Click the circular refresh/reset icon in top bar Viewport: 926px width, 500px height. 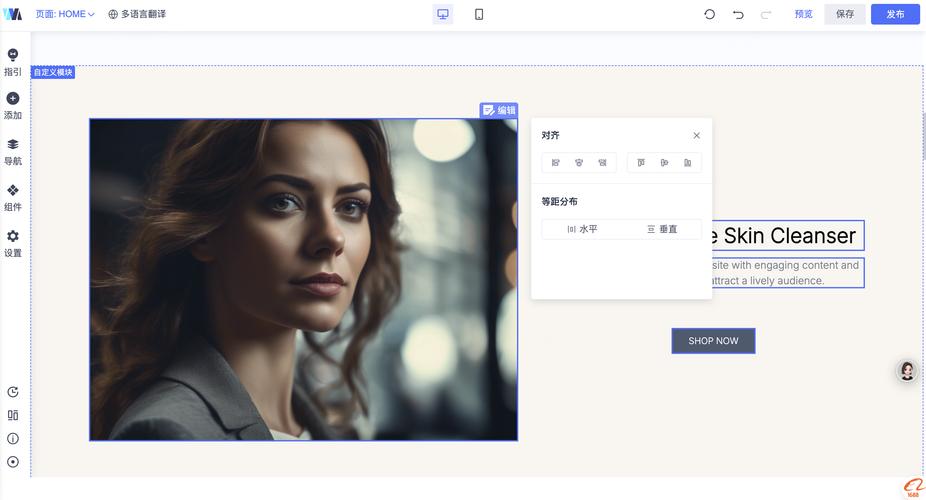pyautogui.click(x=709, y=14)
